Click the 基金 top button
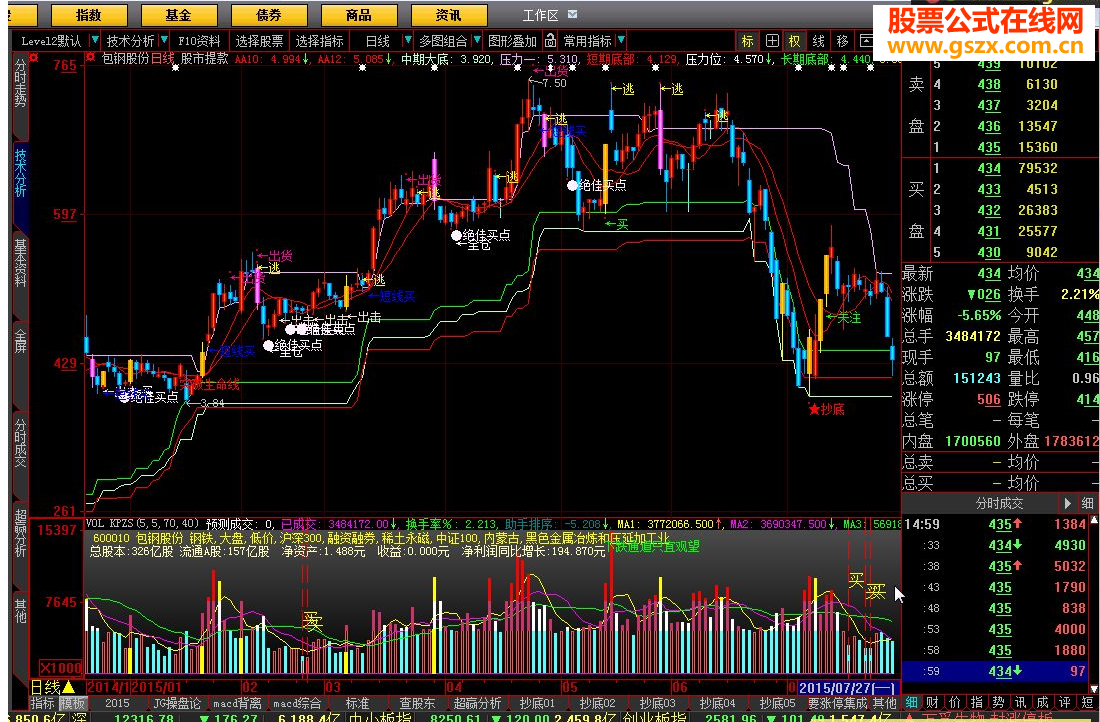 (x=179, y=15)
